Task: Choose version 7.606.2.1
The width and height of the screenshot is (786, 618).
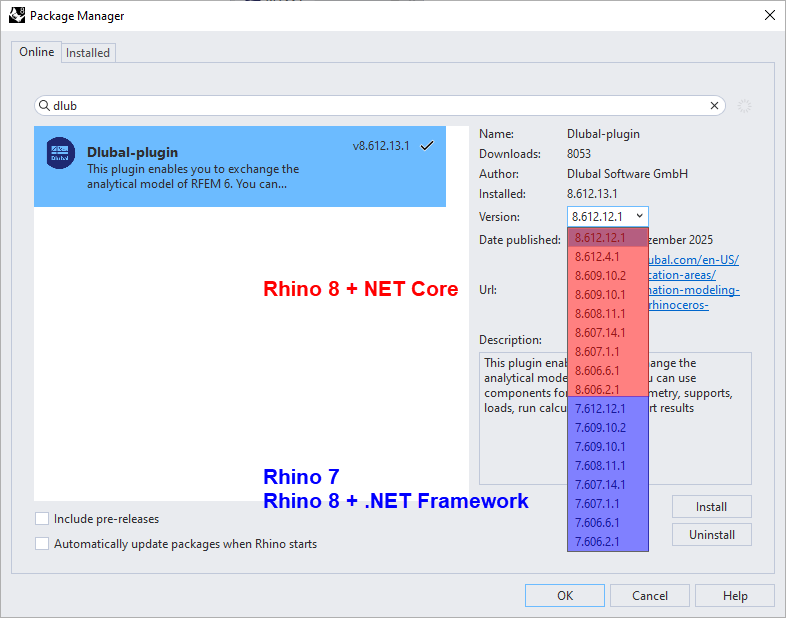Action: tap(608, 542)
